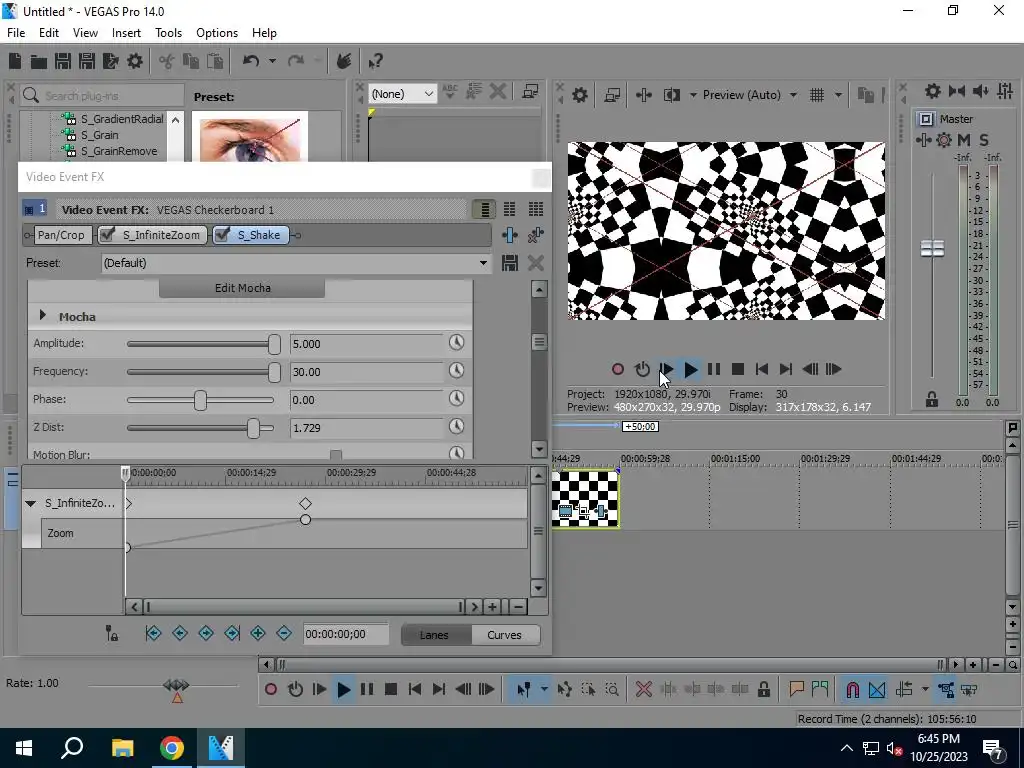This screenshot has width=1024, height=768.
Task: Click the Master bus Mute M button
Action: coord(963,140)
